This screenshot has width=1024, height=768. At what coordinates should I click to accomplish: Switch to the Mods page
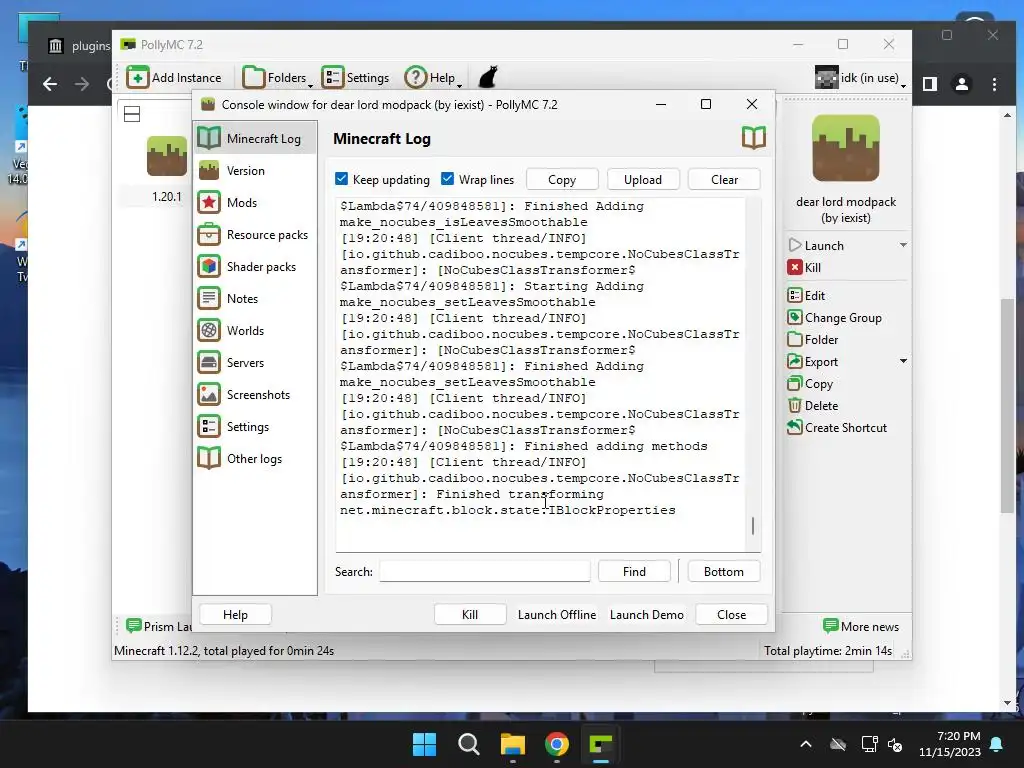[x=255, y=202]
